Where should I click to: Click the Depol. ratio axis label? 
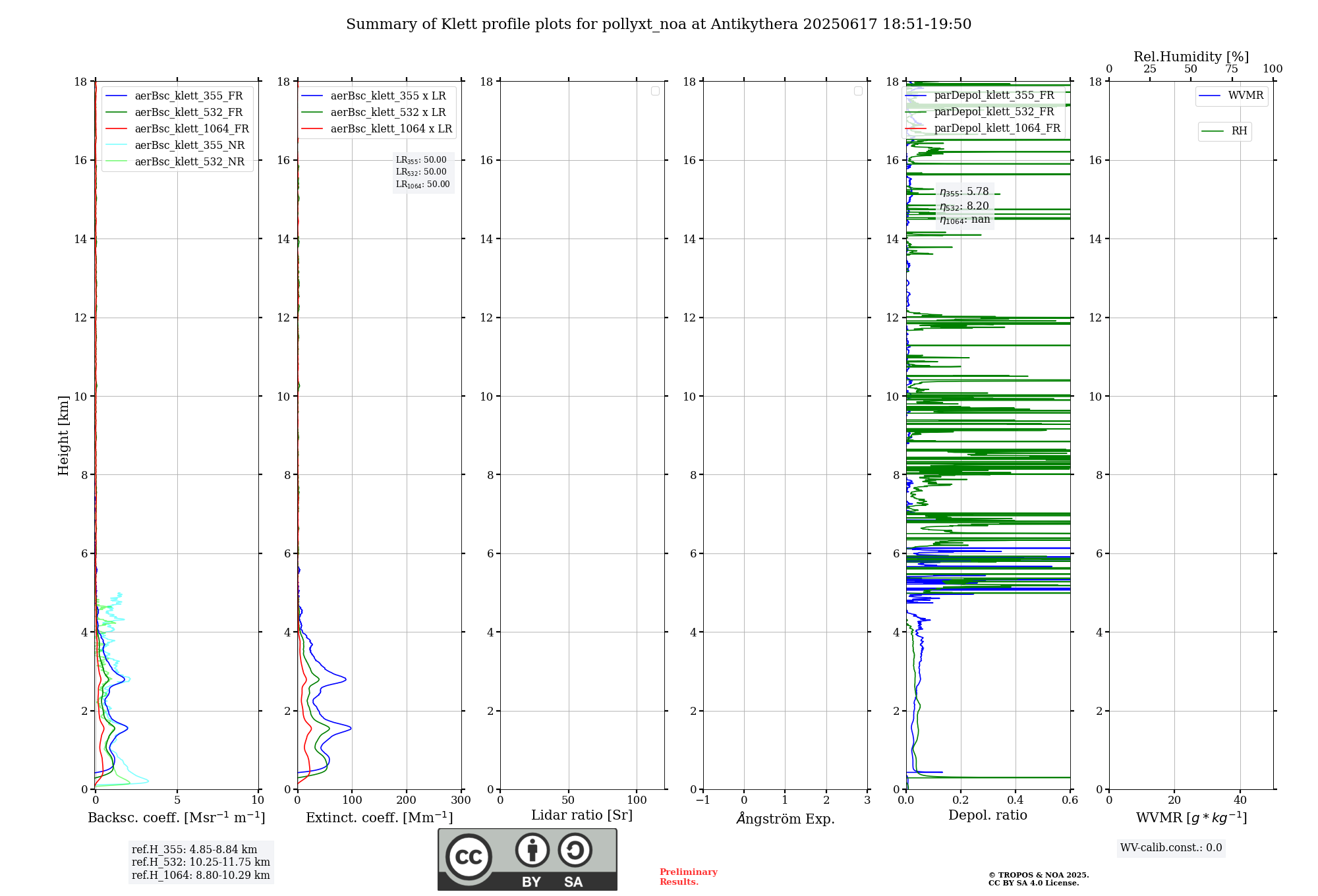(988, 816)
